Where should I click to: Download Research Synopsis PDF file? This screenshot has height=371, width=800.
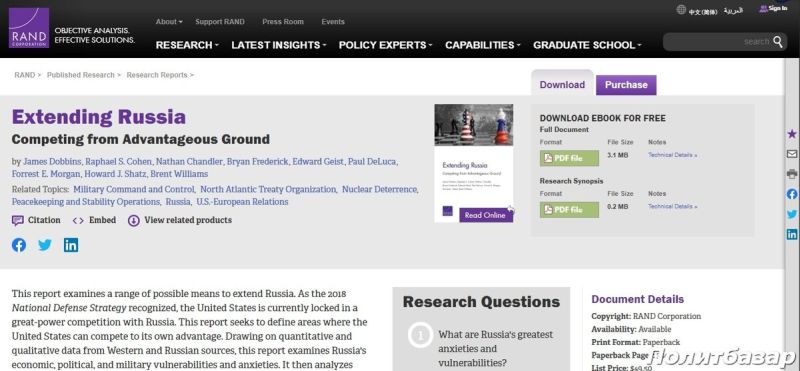pos(569,210)
